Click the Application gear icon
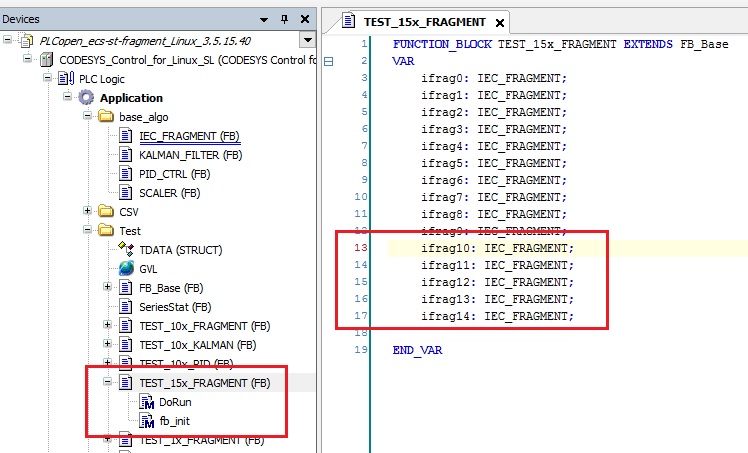This screenshot has width=748, height=453. 86,98
